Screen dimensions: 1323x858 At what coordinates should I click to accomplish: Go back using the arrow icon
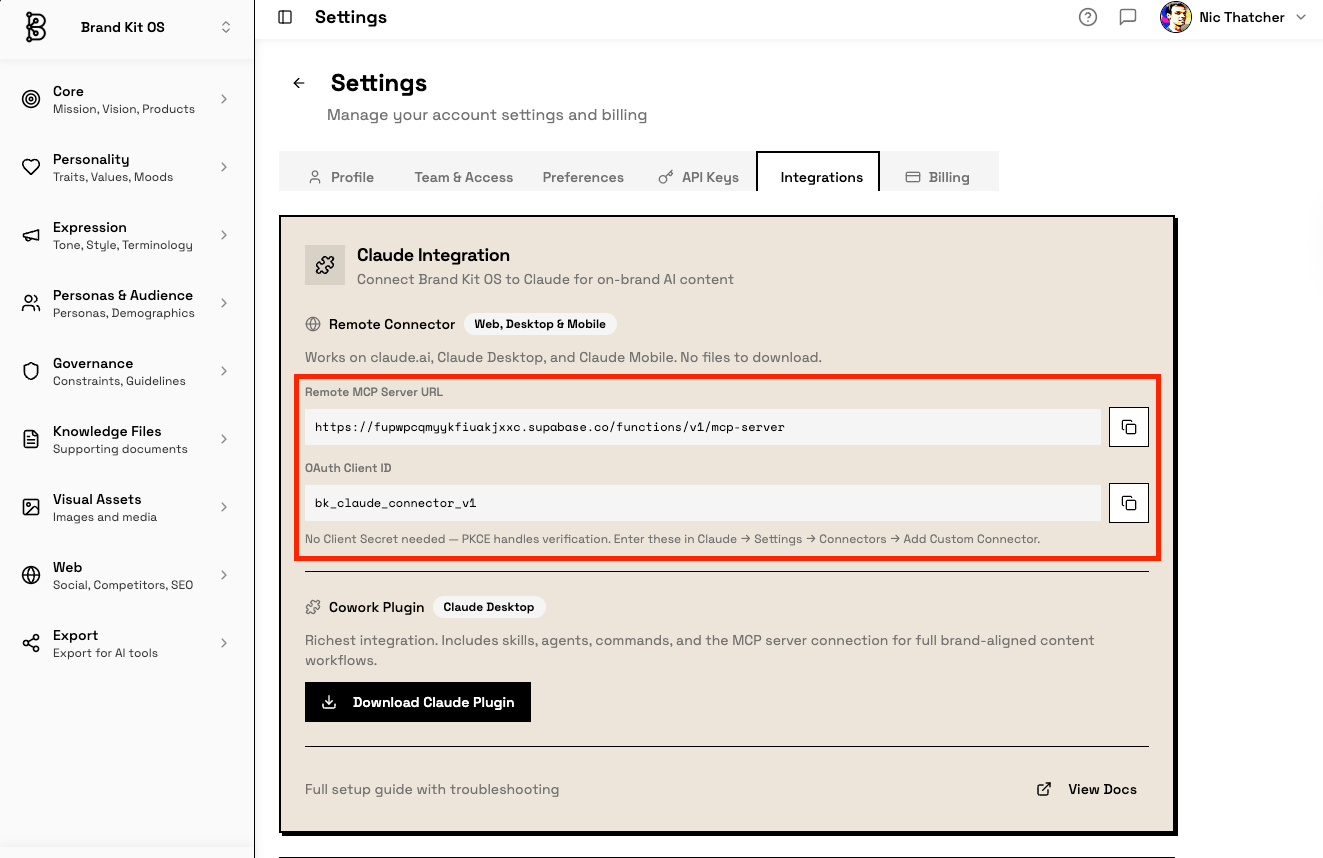298,83
